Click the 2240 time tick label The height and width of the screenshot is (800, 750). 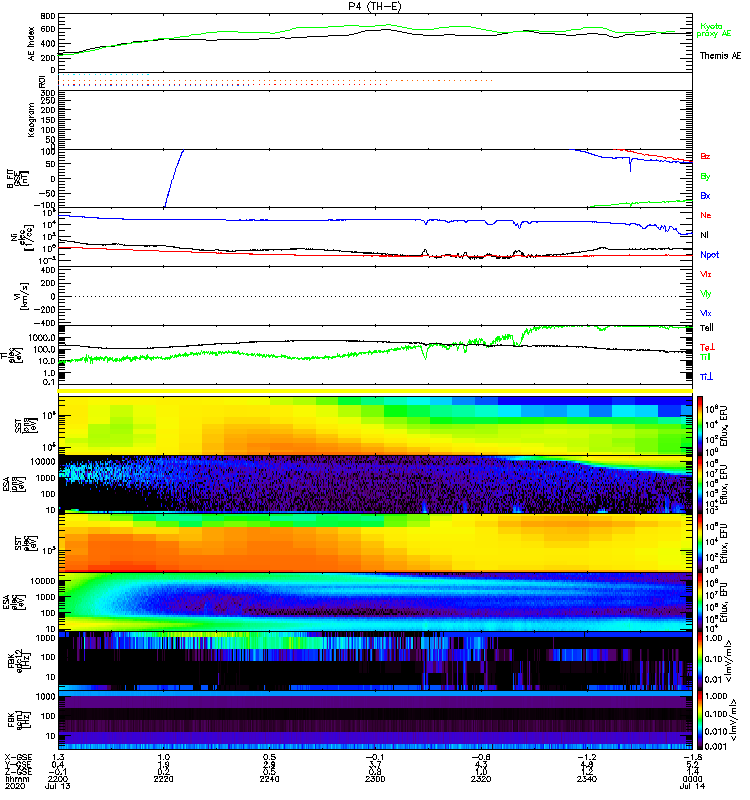[269, 779]
